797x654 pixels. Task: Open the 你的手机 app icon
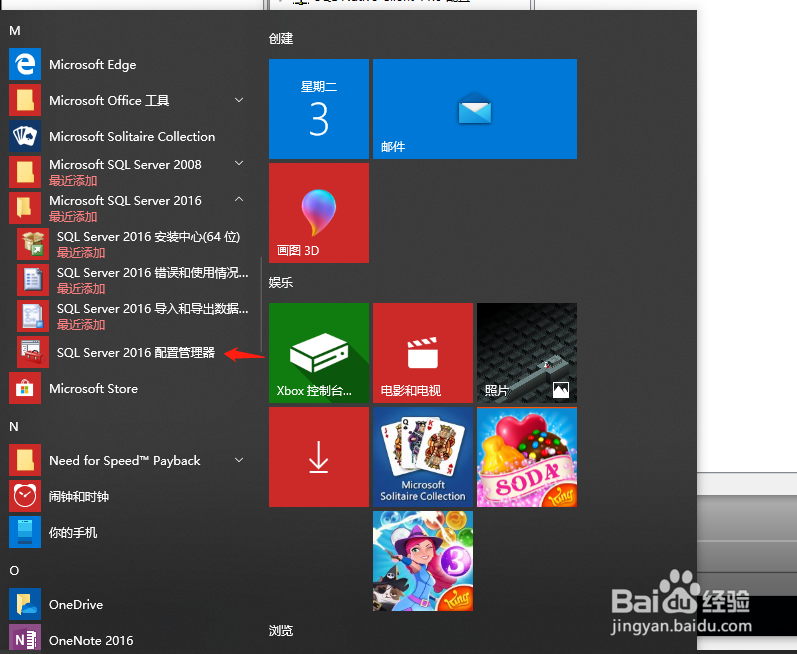[25, 533]
